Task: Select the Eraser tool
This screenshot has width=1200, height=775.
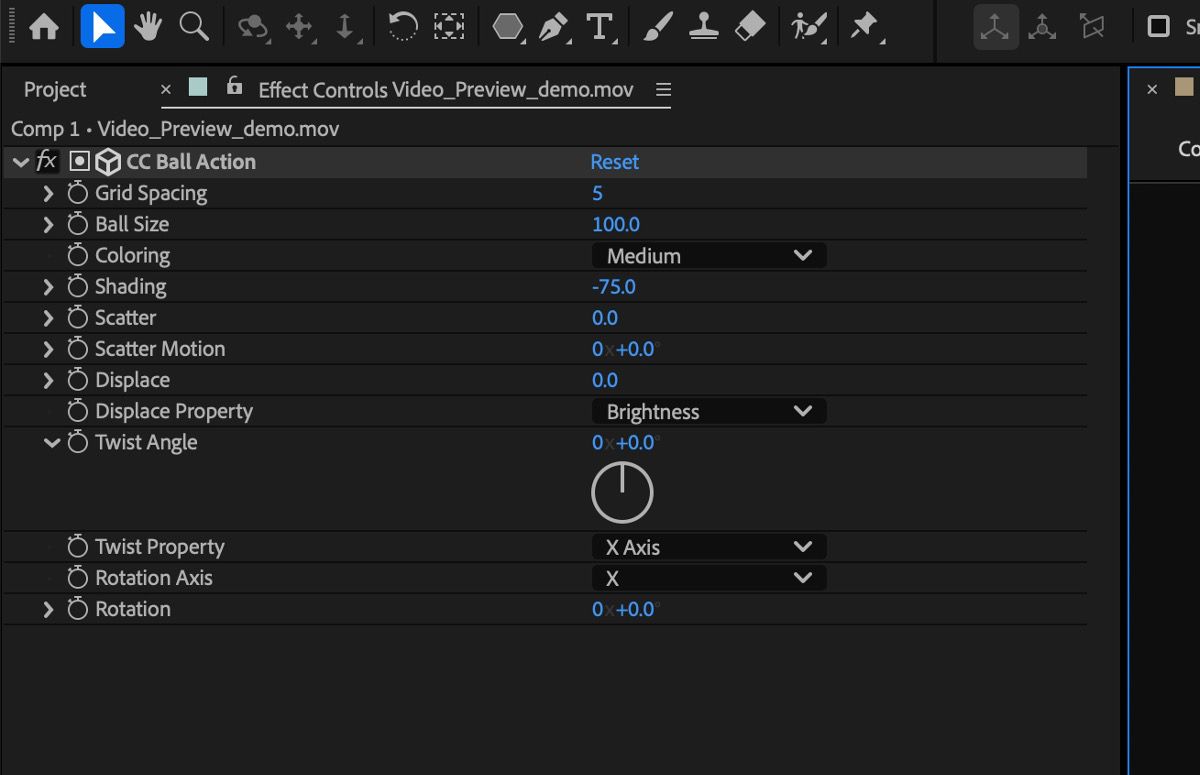Action: [x=750, y=27]
